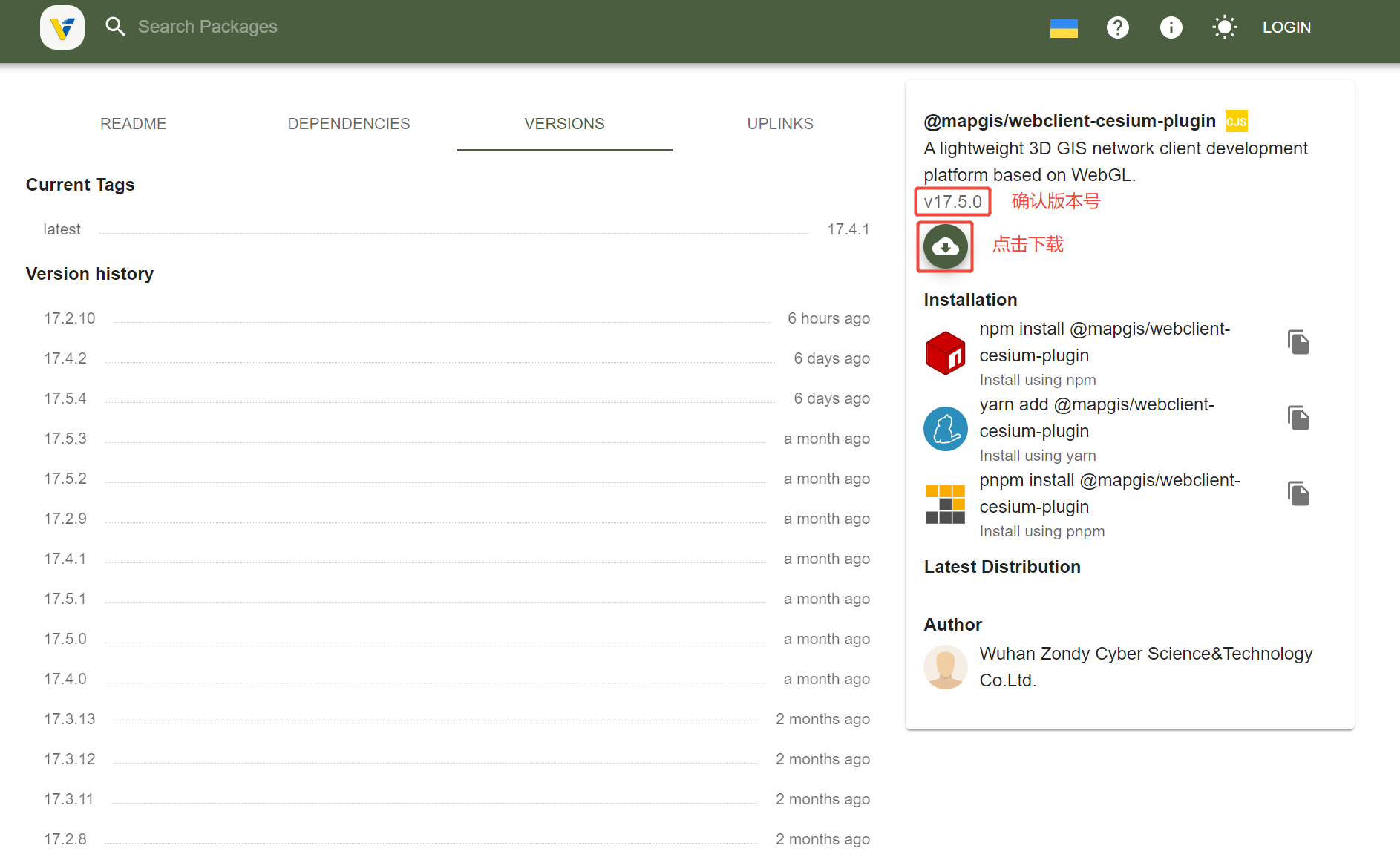
Task: Click the '6 hours ago' timestamp
Action: [x=828, y=318]
